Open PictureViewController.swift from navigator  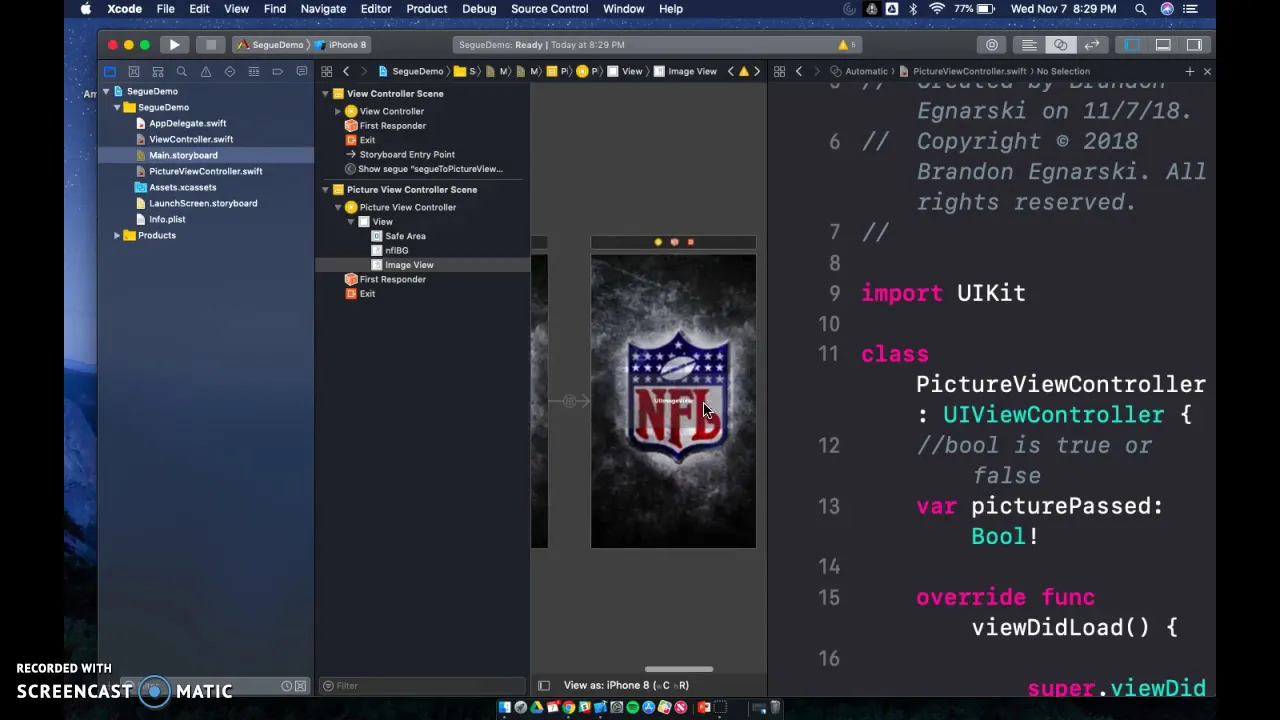[205, 171]
